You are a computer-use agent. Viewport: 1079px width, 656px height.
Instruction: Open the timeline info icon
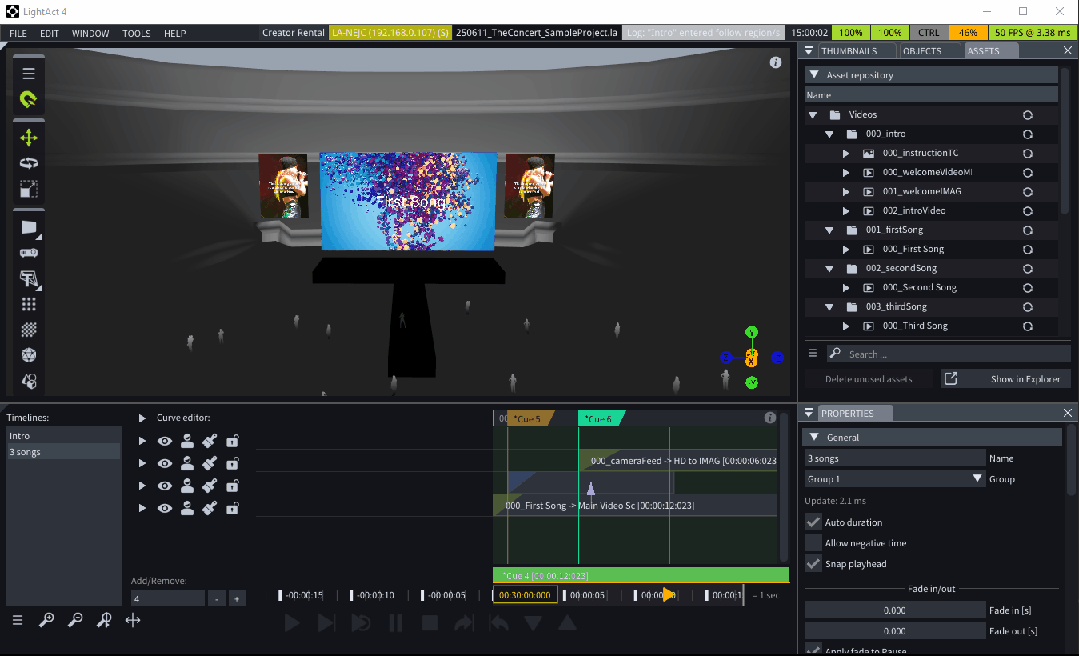[770, 418]
